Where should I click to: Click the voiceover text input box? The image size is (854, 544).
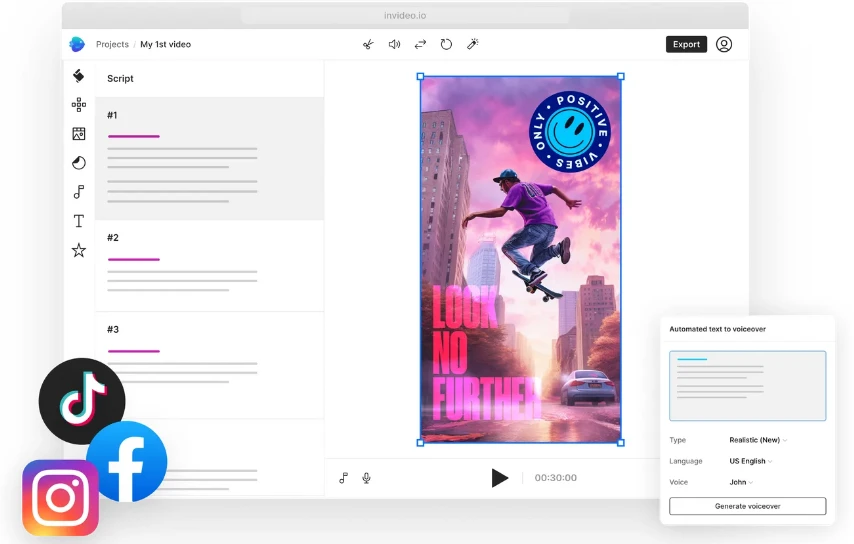click(x=747, y=385)
